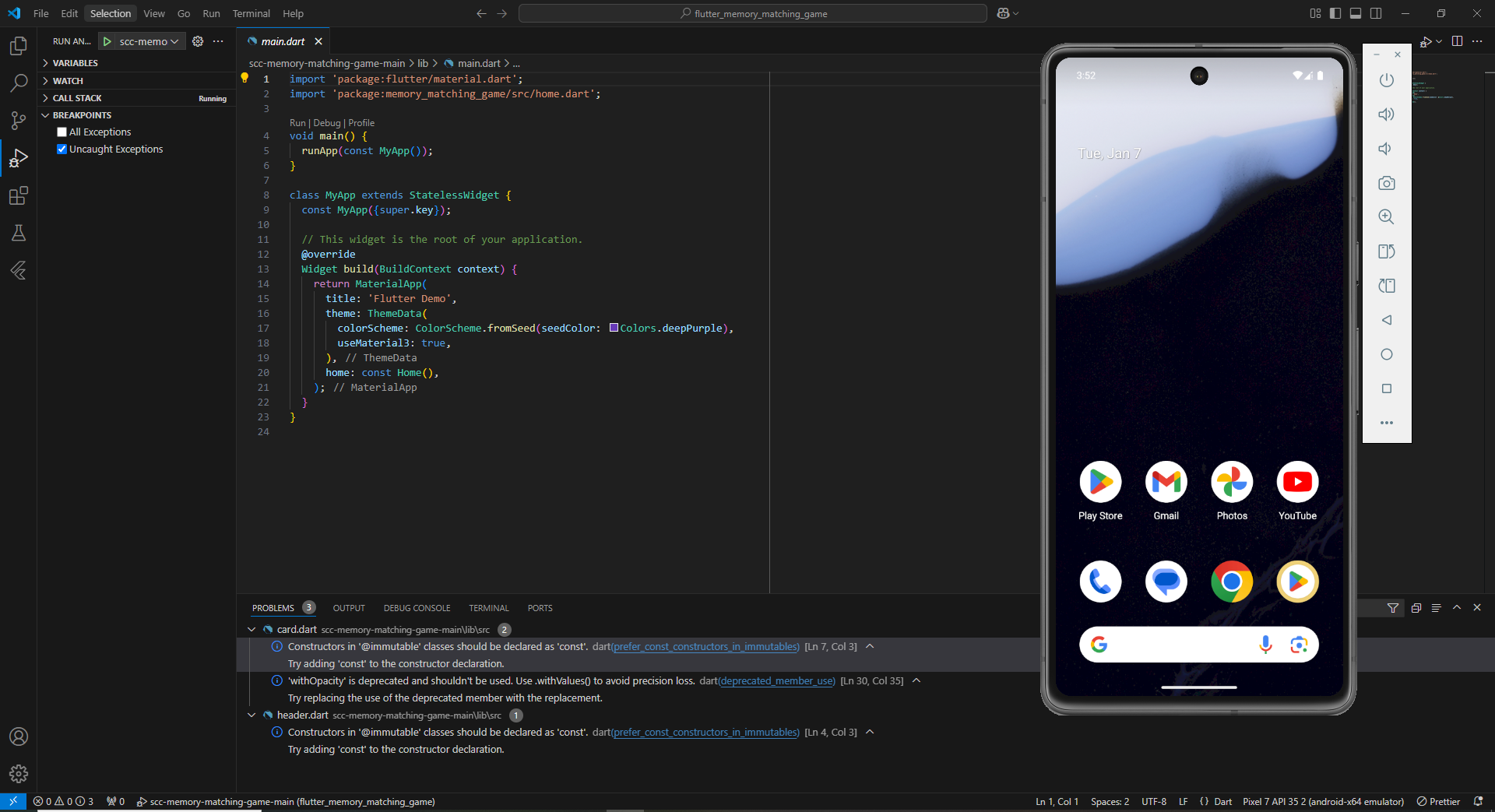Open the Chrome app on emulator
This screenshot has height=812, width=1495.
click(x=1232, y=582)
